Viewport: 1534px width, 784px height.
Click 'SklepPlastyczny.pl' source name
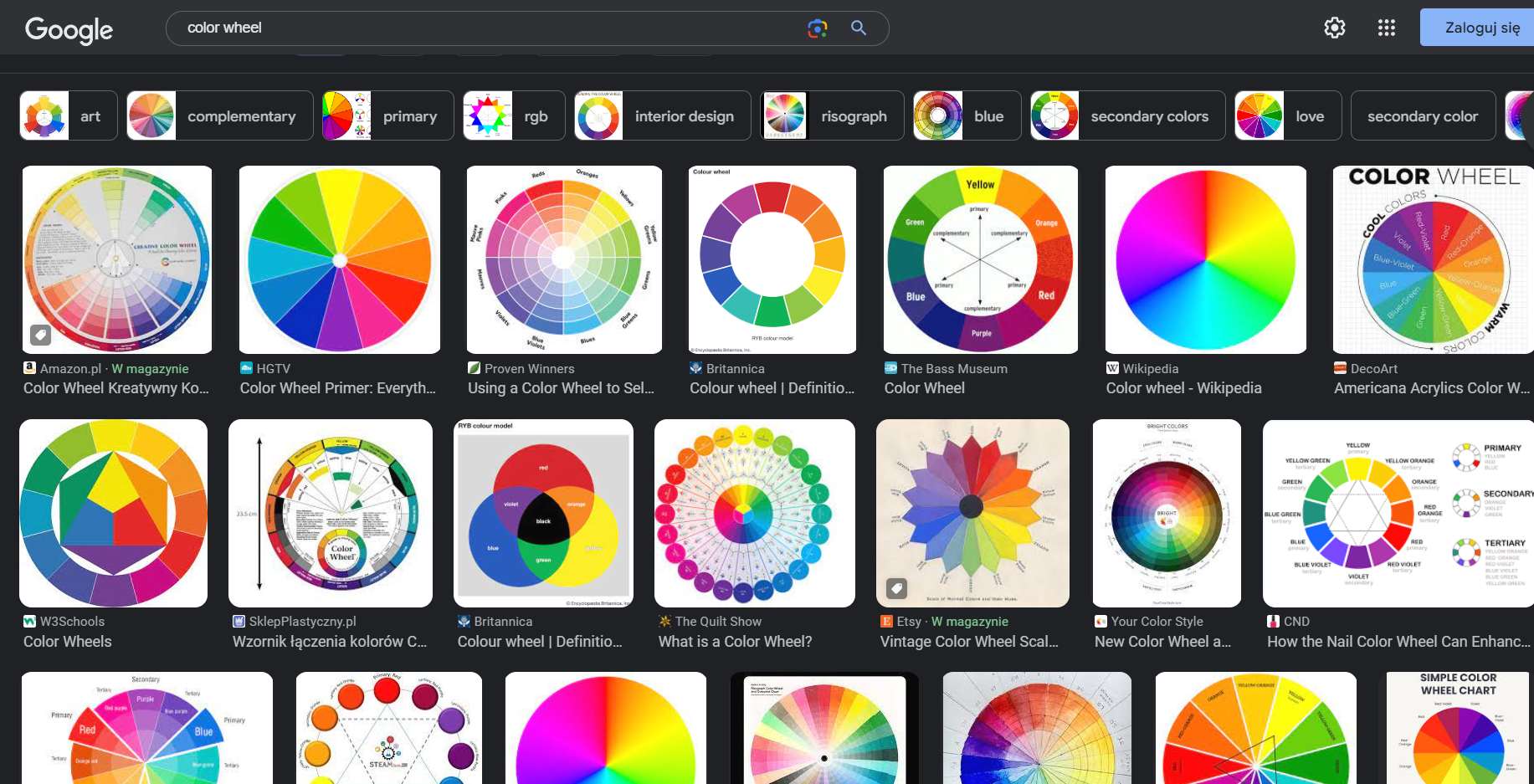(303, 622)
